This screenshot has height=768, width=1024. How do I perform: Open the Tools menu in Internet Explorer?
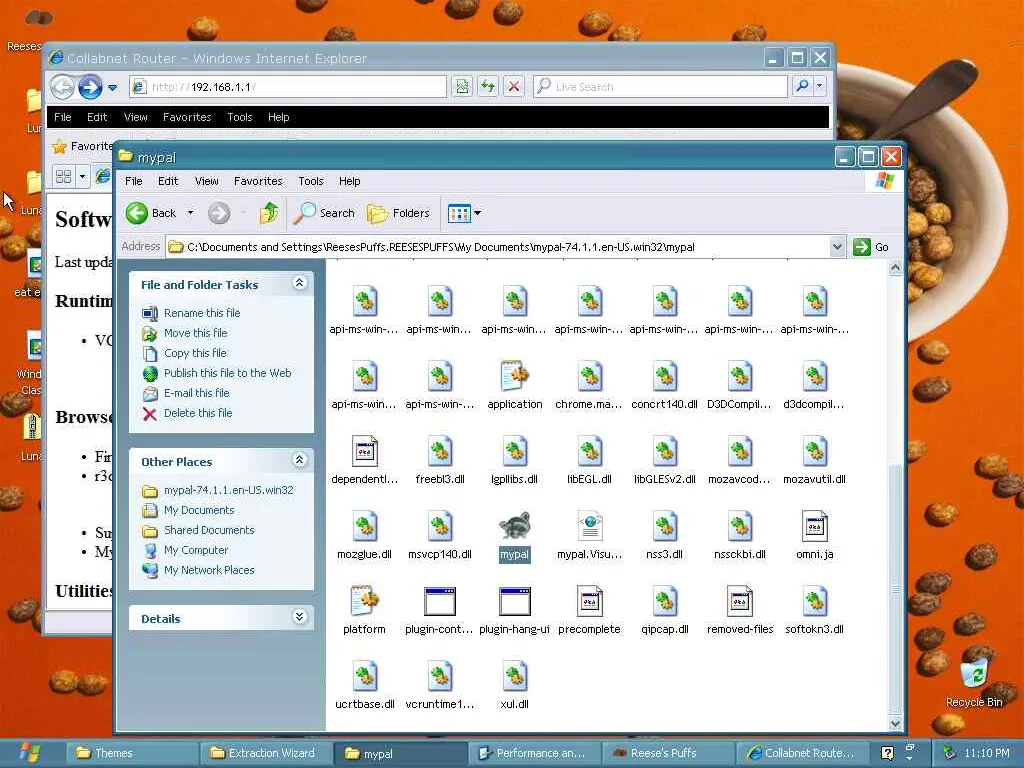pos(240,117)
